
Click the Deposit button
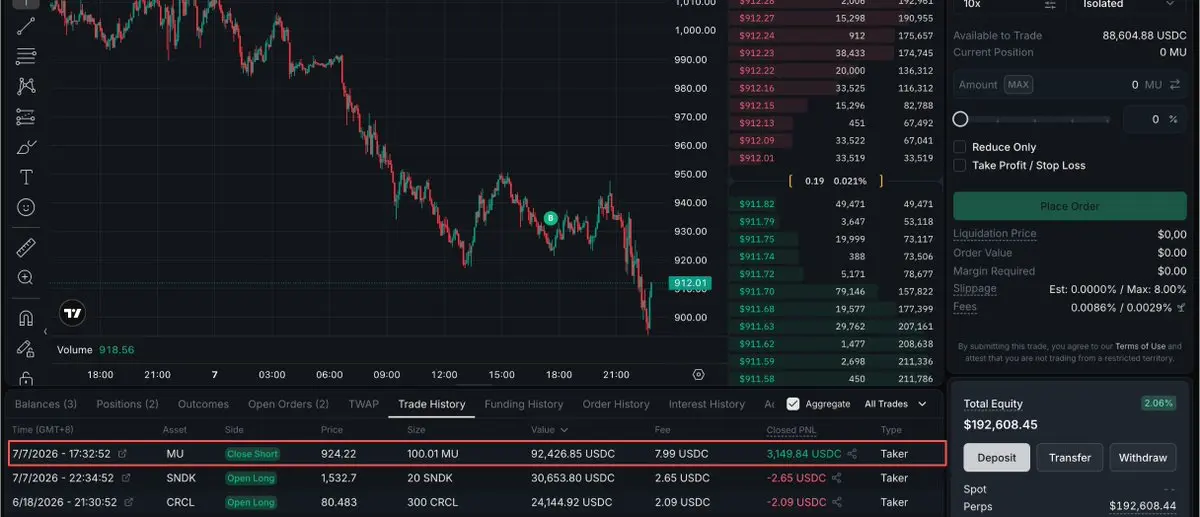996,457
